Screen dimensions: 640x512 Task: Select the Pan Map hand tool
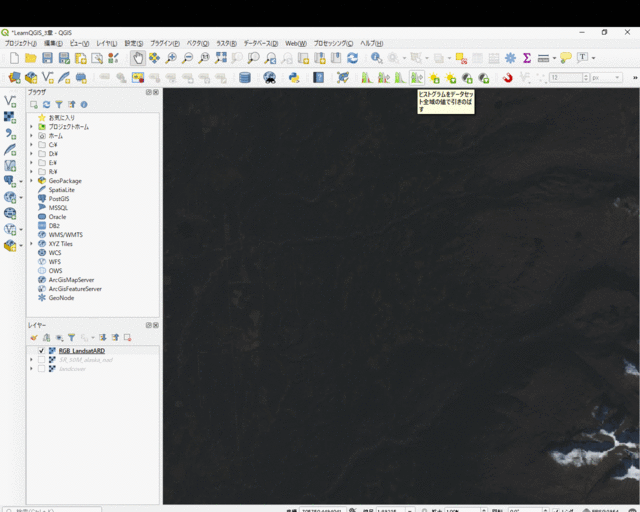click(138, 59)
